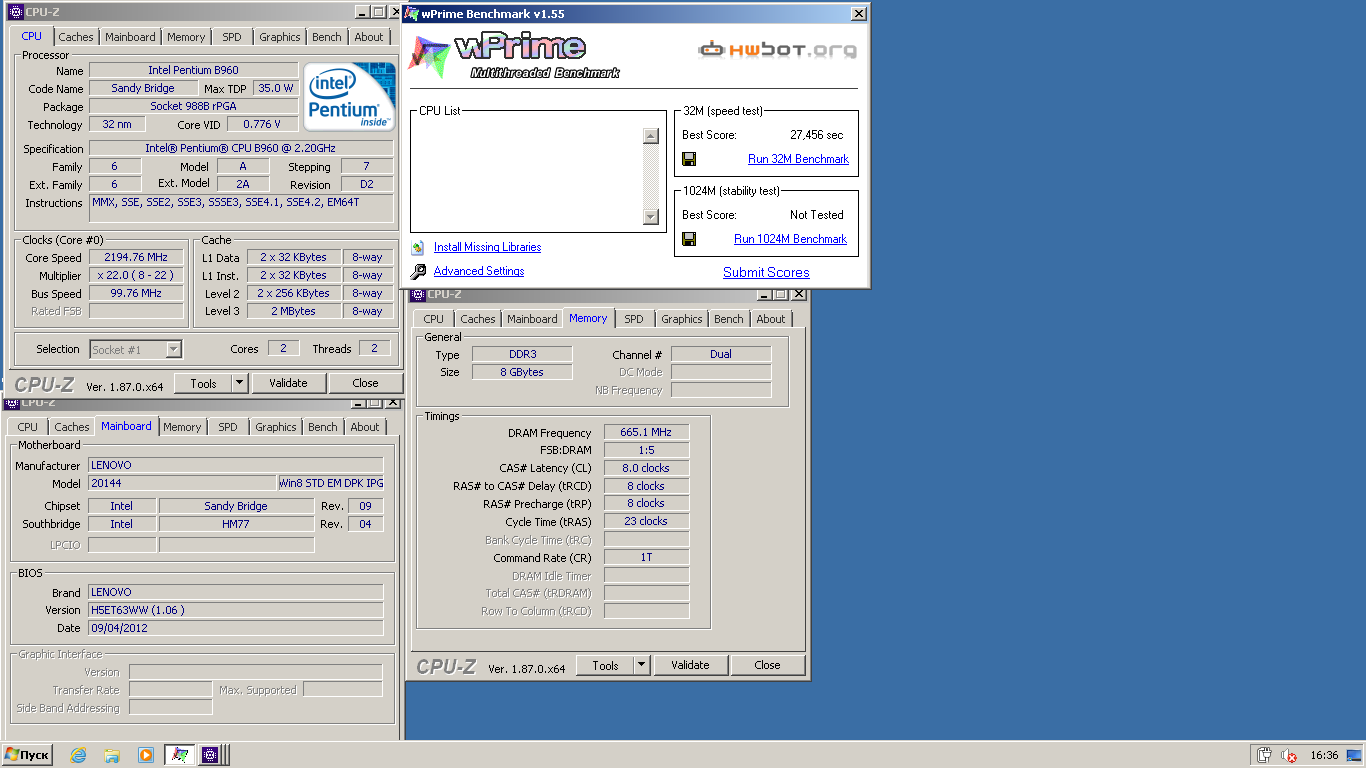1366x768 pixels.
Task: Click the hwbot.org logo in wPrime
Action: point(777,49)
